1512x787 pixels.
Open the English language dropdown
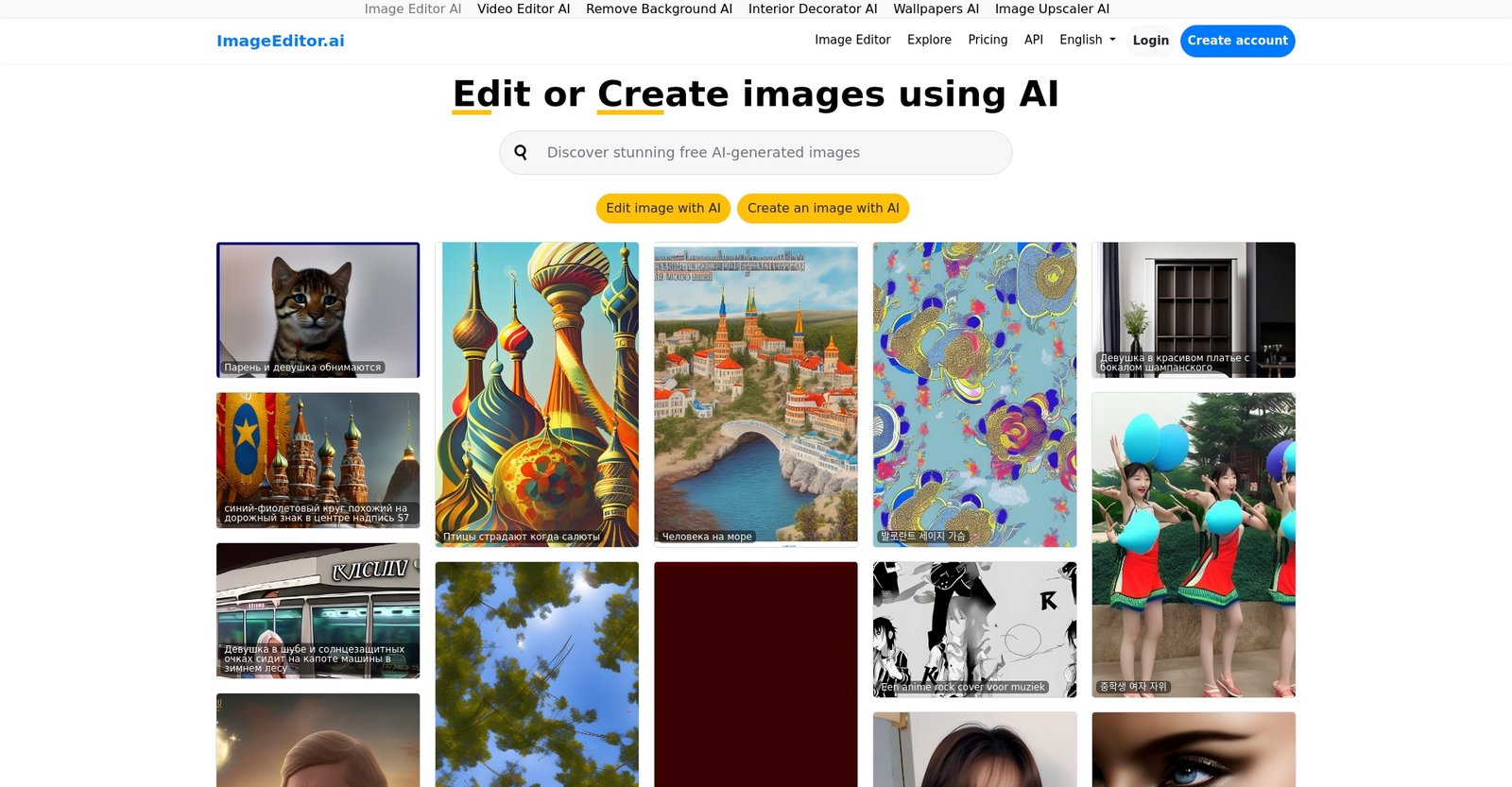[1087, 40]
